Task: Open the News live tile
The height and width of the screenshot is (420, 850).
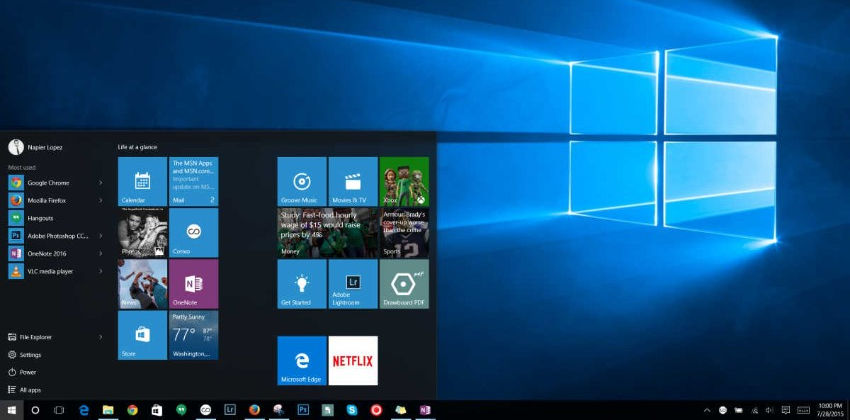Action: [142, 284]
